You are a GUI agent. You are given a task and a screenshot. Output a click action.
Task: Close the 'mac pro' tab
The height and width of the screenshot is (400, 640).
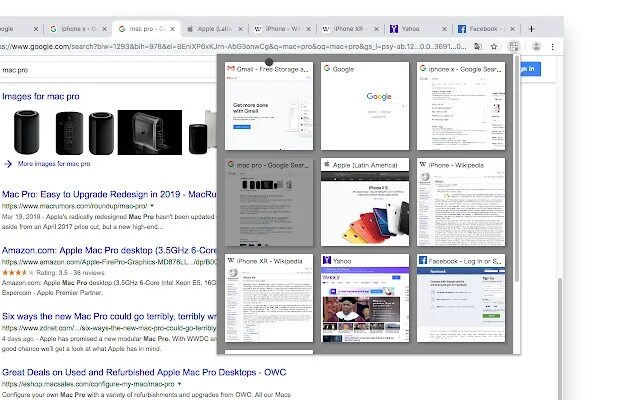point(172,29)
